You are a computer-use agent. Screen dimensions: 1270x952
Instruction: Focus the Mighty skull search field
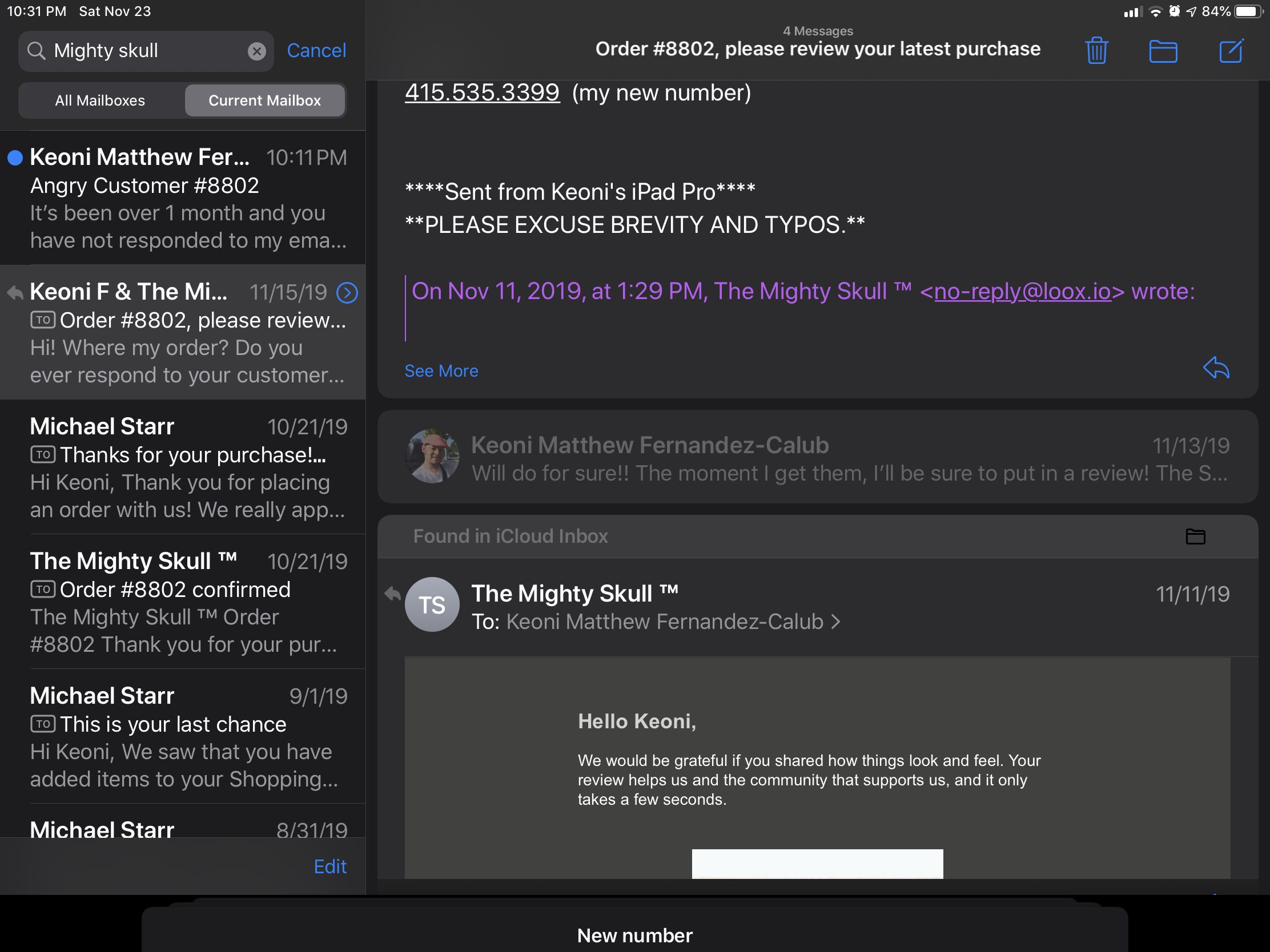146,51
